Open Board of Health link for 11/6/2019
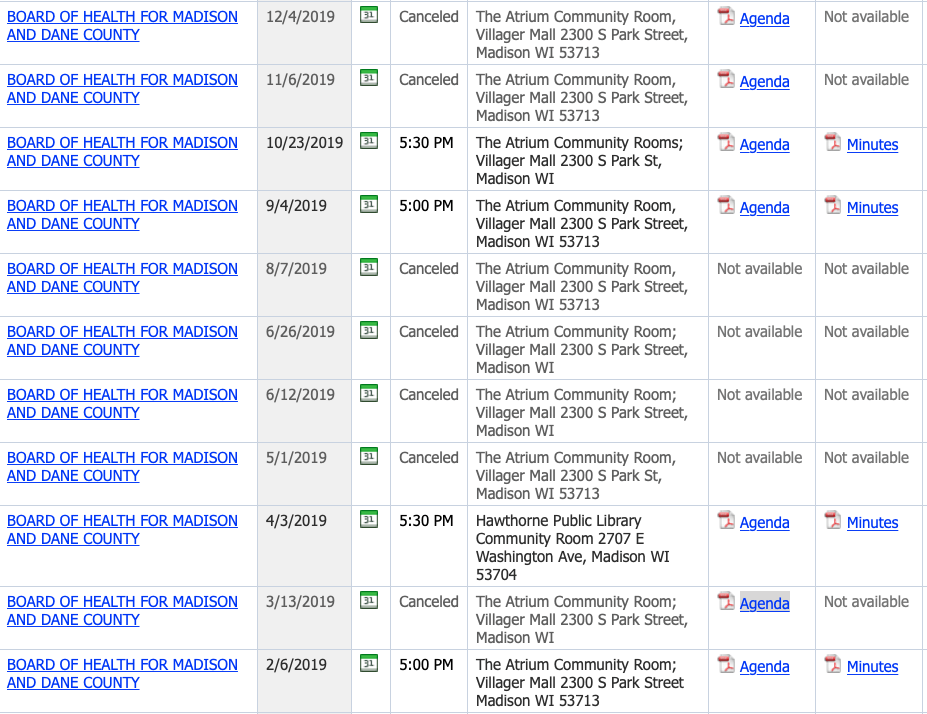This screenshot has width=927, height=714. pyautogui.click(x=122, y=89)
